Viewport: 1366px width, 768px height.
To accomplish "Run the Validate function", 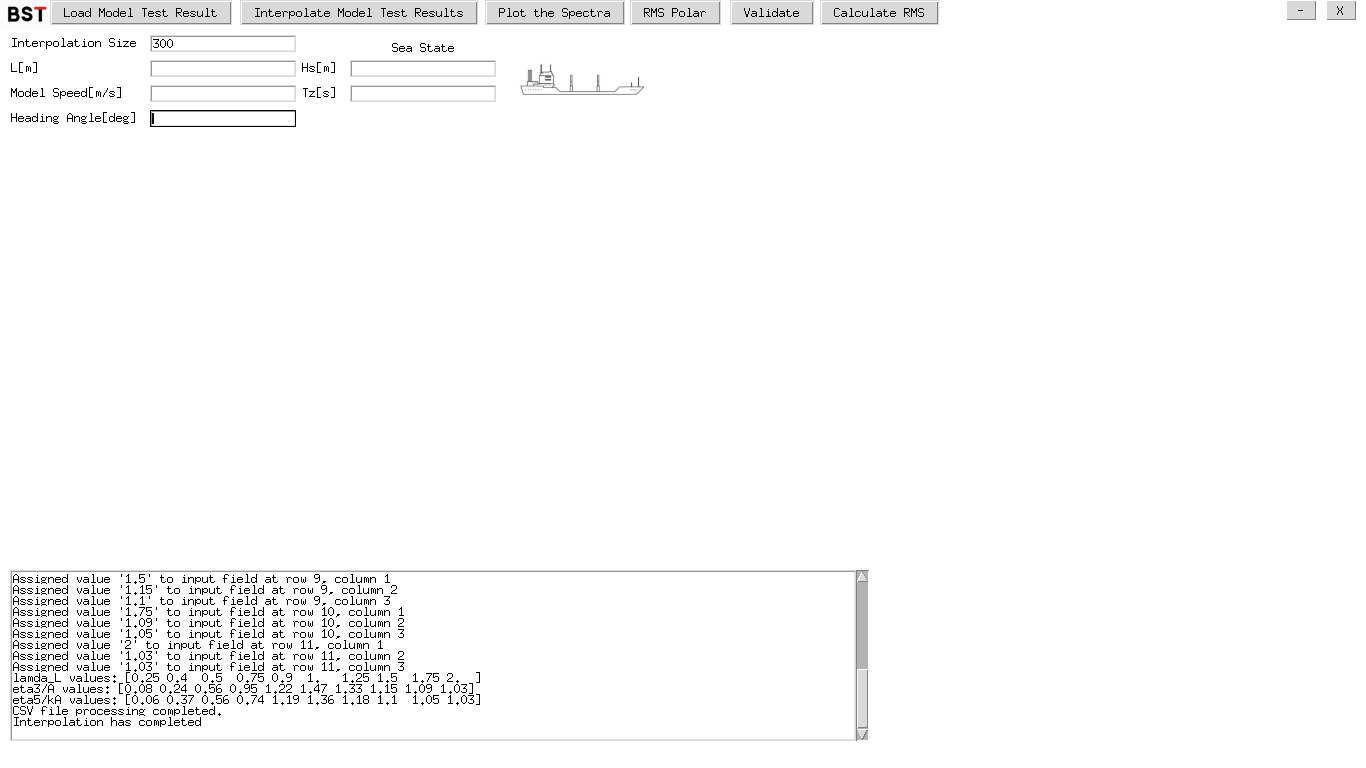I will click(x=771, y=12).
